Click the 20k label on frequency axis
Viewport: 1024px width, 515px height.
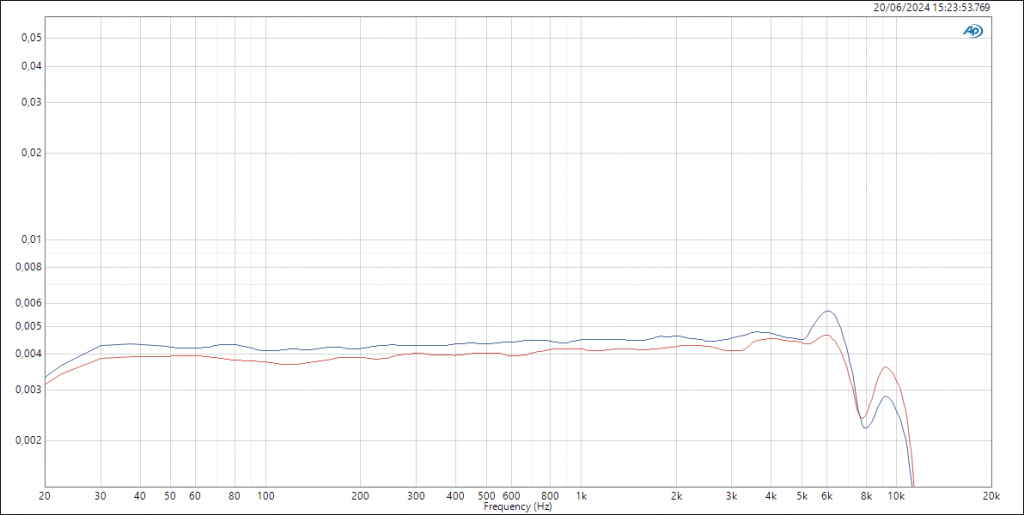[x=991, y=496]
